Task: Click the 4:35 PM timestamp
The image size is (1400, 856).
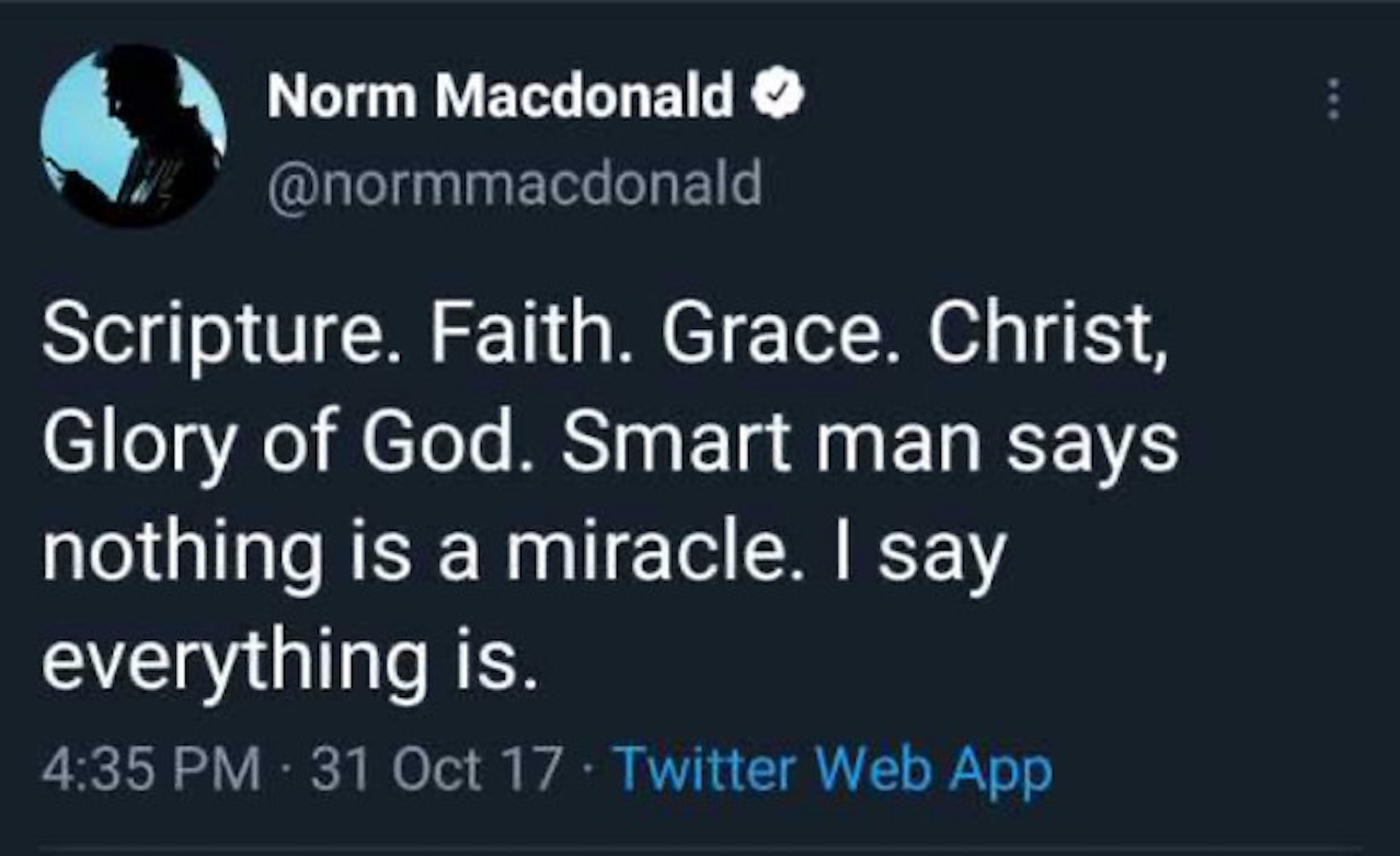Action: (x=151, y=769)
